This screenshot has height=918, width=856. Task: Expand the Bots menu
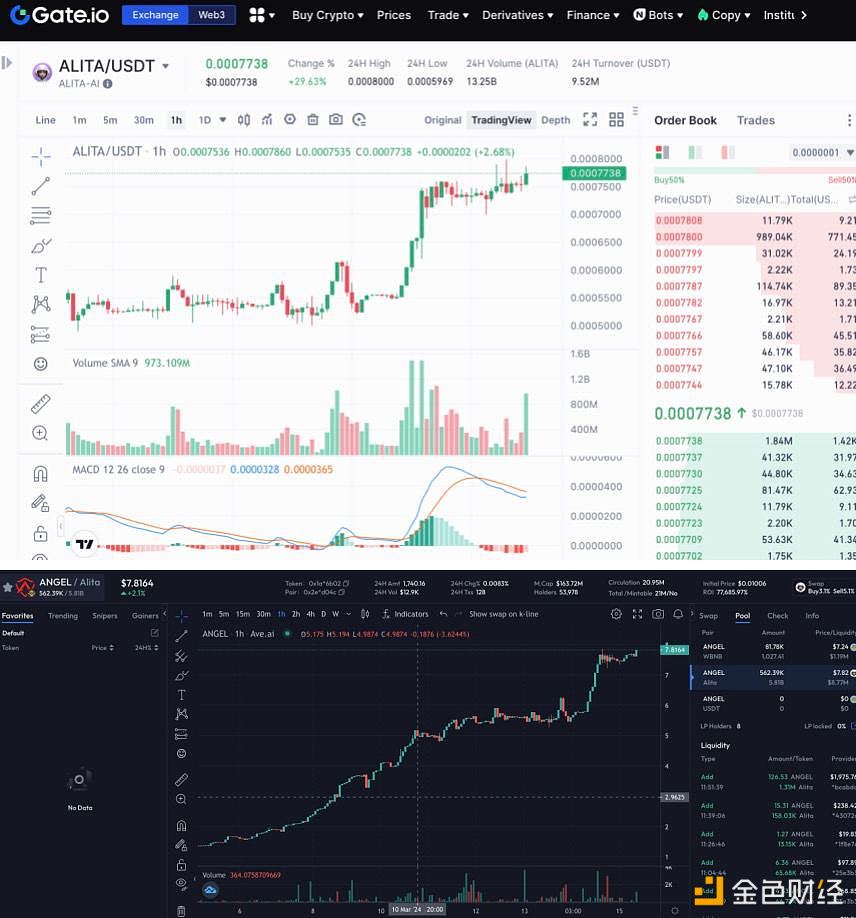click(658, 15)
